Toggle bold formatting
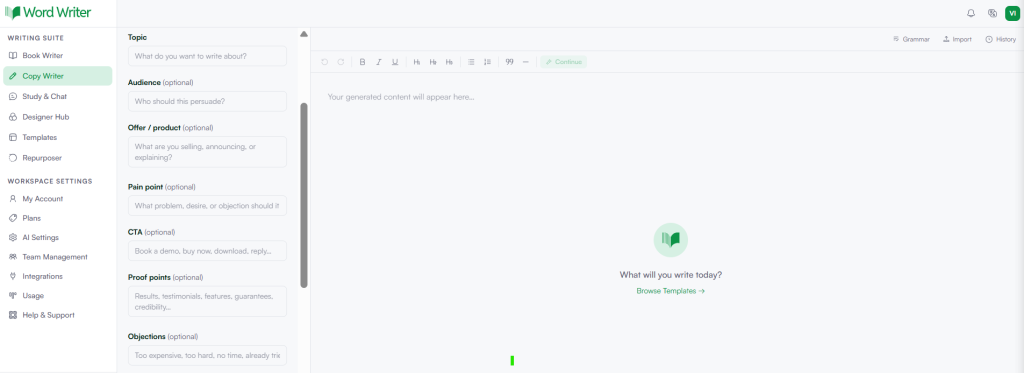The height and width of the screenshot is (373, 1024). pos(362,62)
